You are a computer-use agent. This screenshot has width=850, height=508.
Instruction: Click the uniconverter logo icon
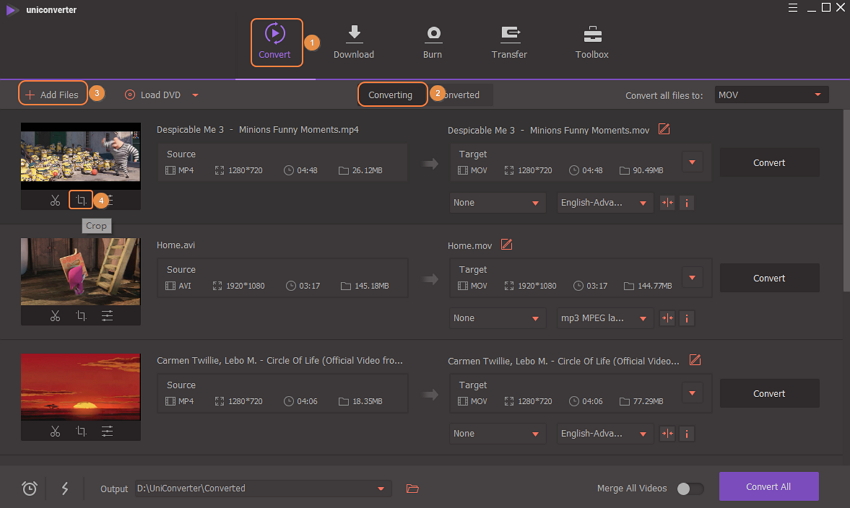coord(12,10)
